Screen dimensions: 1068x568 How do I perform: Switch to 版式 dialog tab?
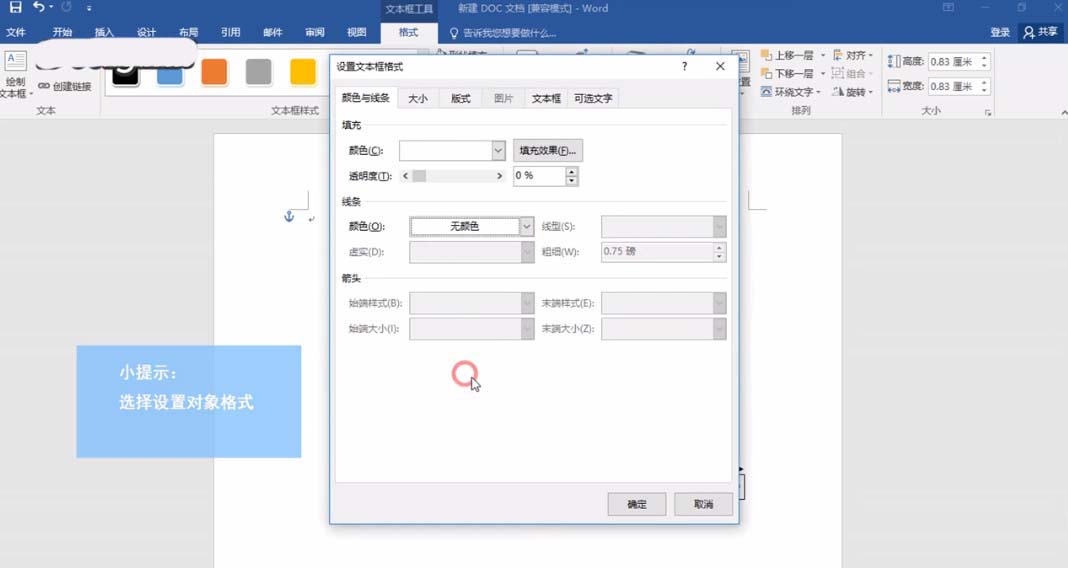pos(460,98)
